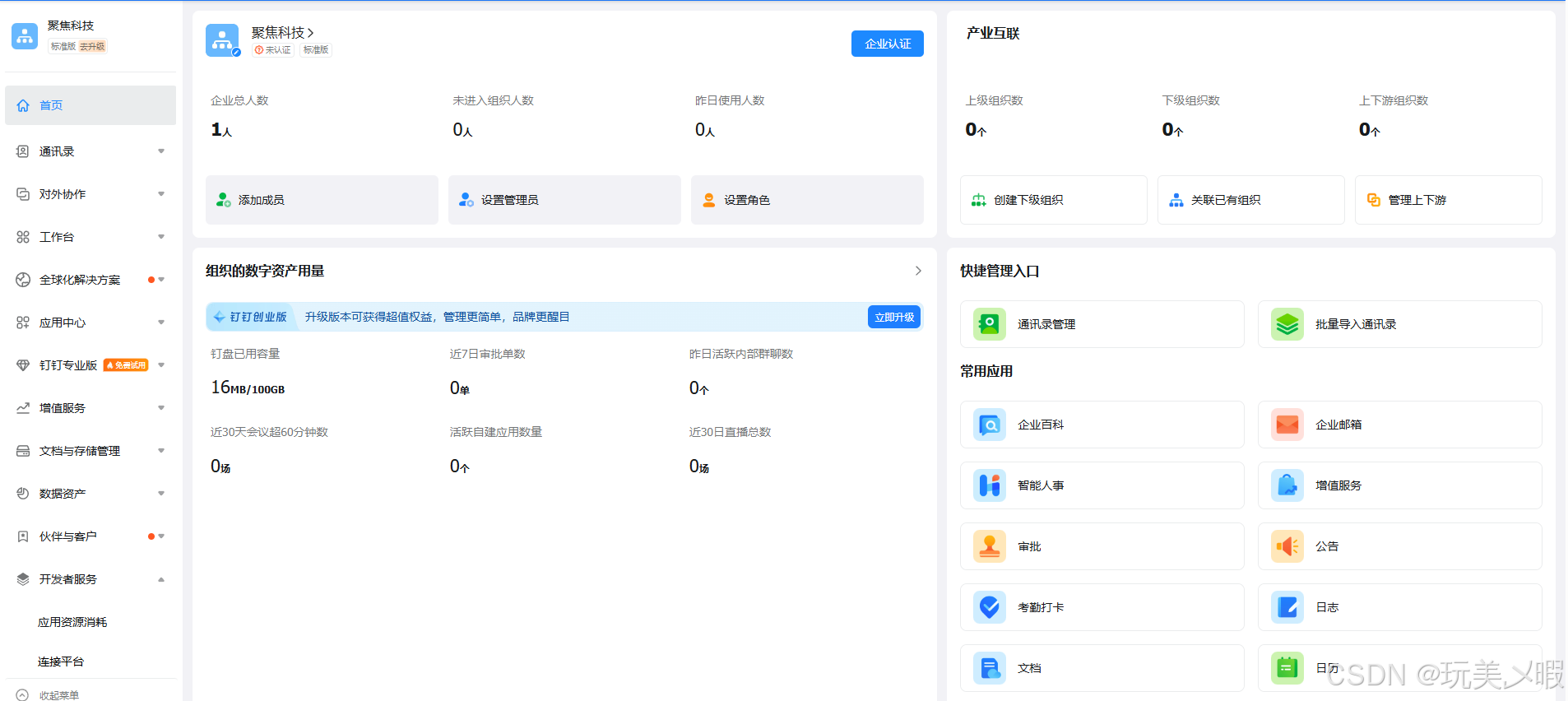Image resolution: width=1568 pixels, height=701 pixels.
Task: Open the 公告 megaphone icon
Action: click(1287, 546)
